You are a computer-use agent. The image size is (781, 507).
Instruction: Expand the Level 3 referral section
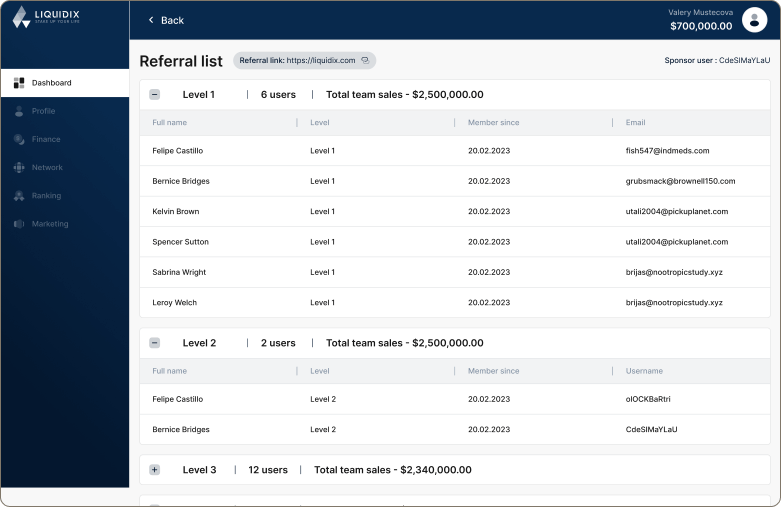pyautogui.click(x=155, y=470)
